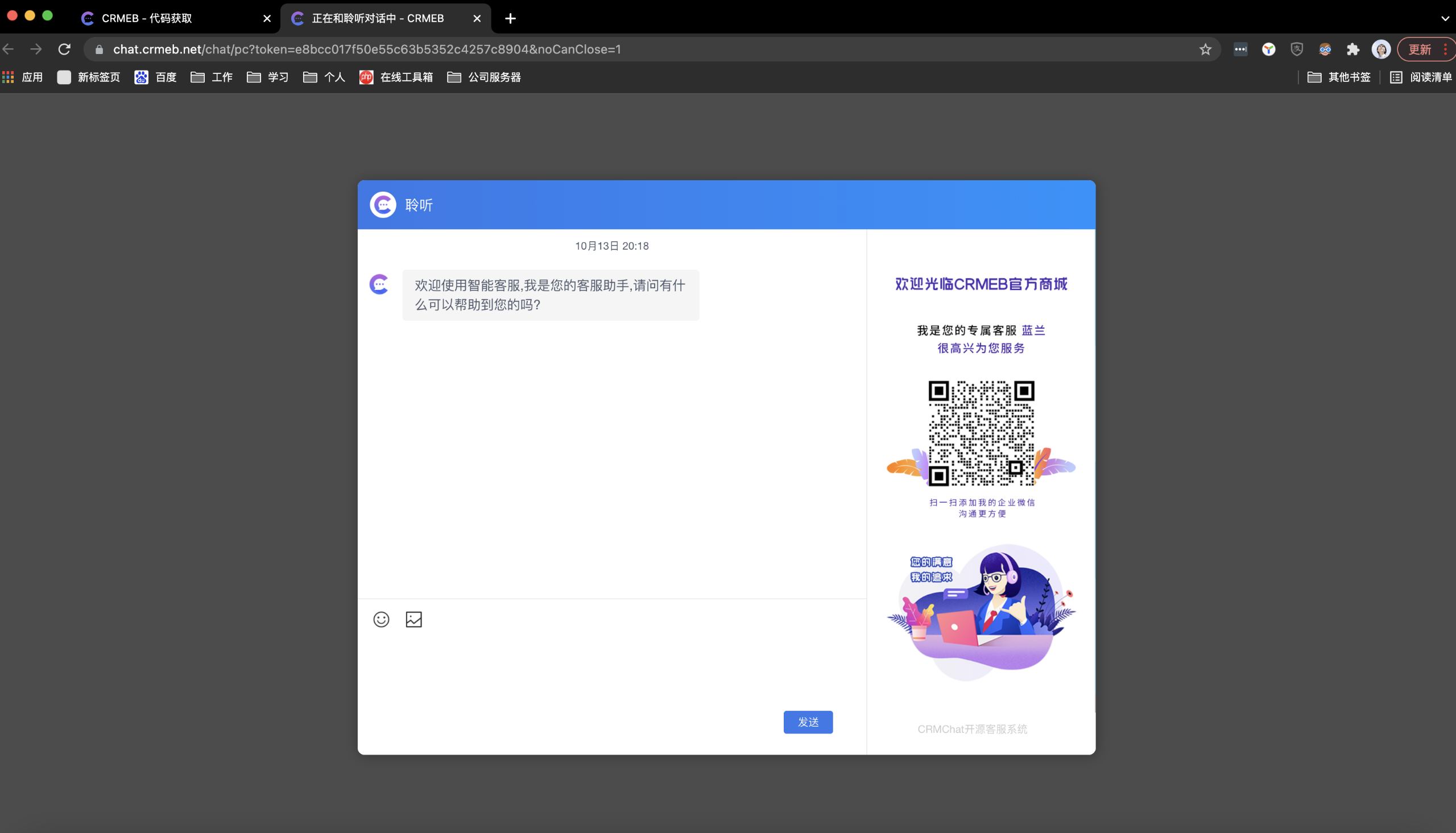Open the 新标签页 bookmark
Screen dimensions: 1456x833
pyautogui.click(x=89, y=77)
